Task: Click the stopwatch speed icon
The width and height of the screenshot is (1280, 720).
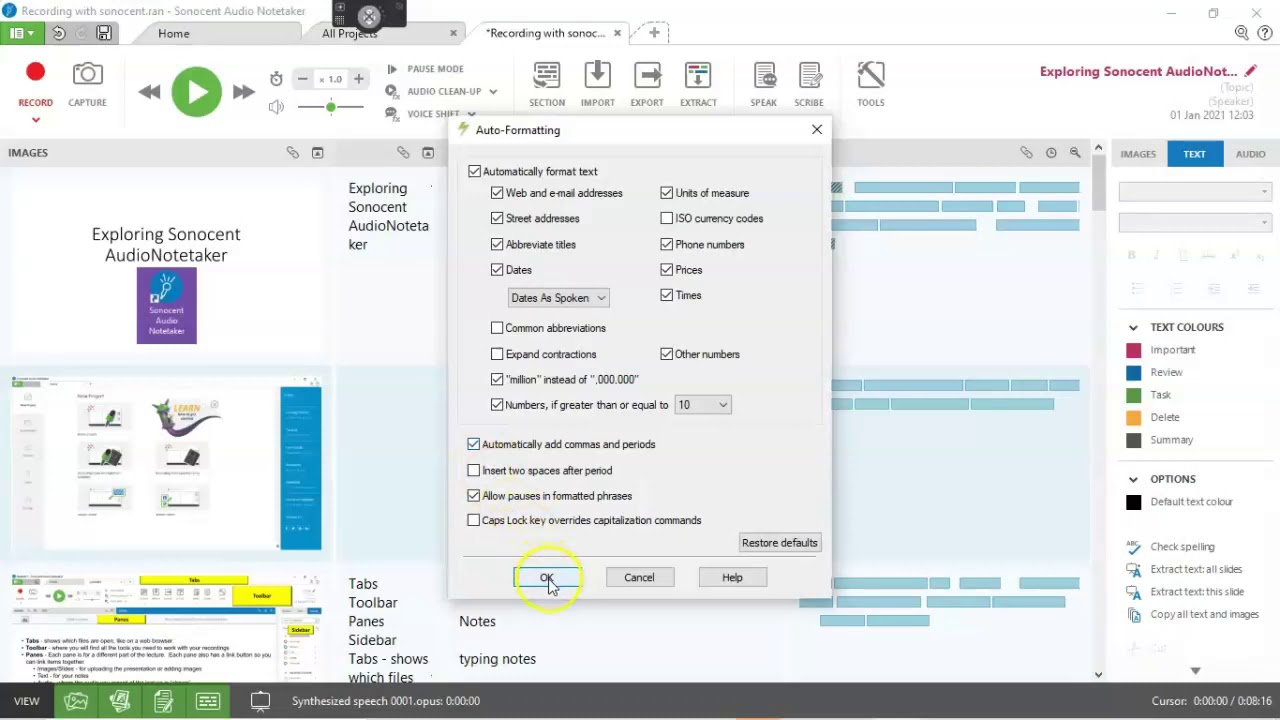Action: point(276,79)
